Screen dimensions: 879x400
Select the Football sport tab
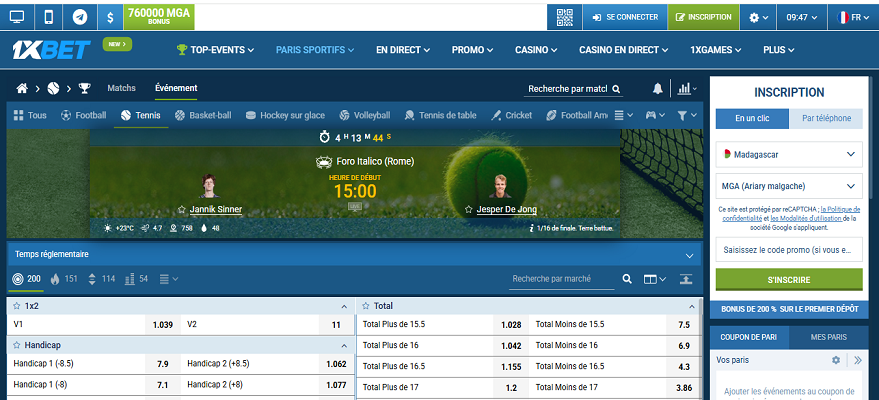[83, 115]
